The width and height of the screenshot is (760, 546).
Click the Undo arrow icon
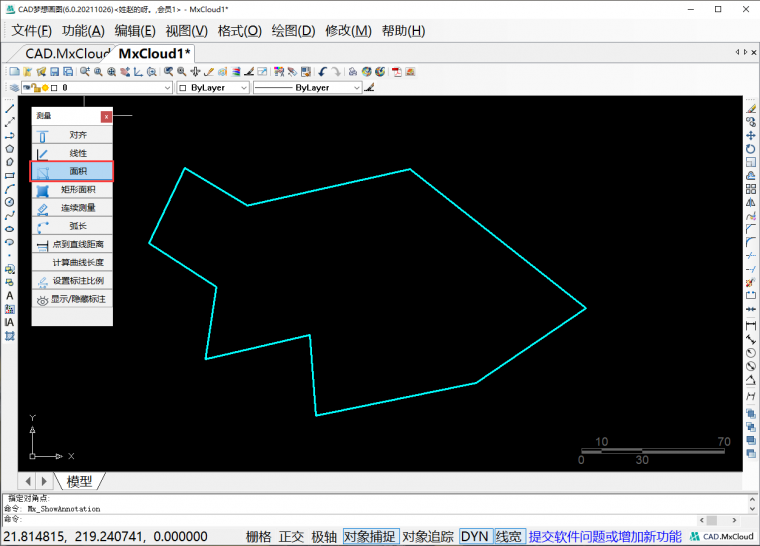[x=322, y=72]
